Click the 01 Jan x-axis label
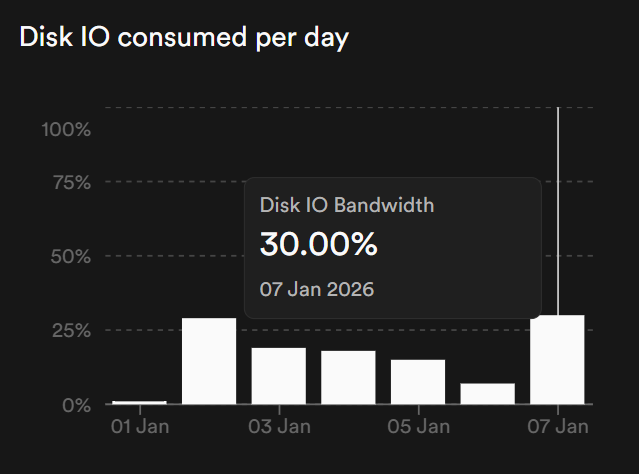Image resolution: width=639 pixels, height=474 pixels. click(139, 427)
